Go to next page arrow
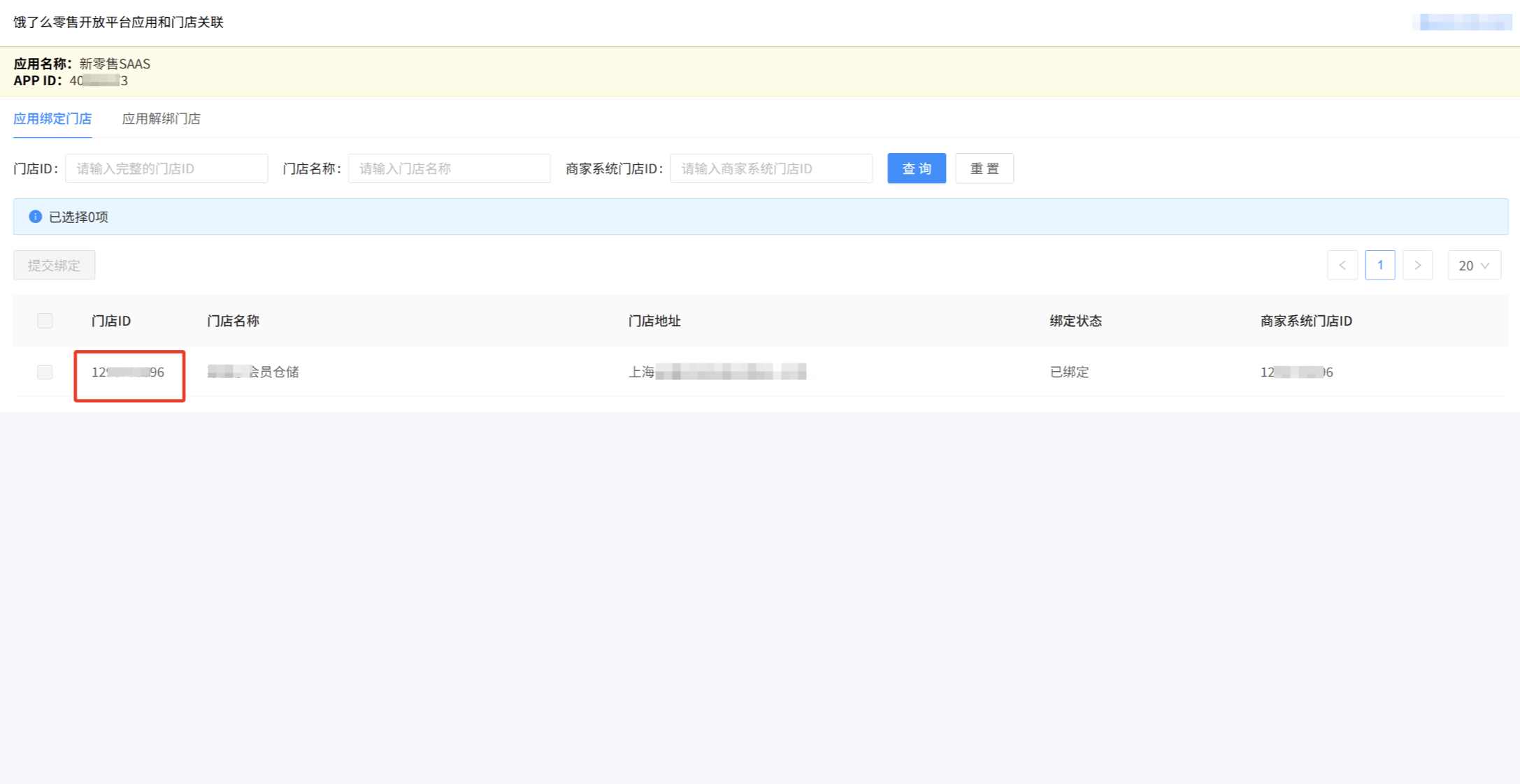 (x=1417, y=266)
